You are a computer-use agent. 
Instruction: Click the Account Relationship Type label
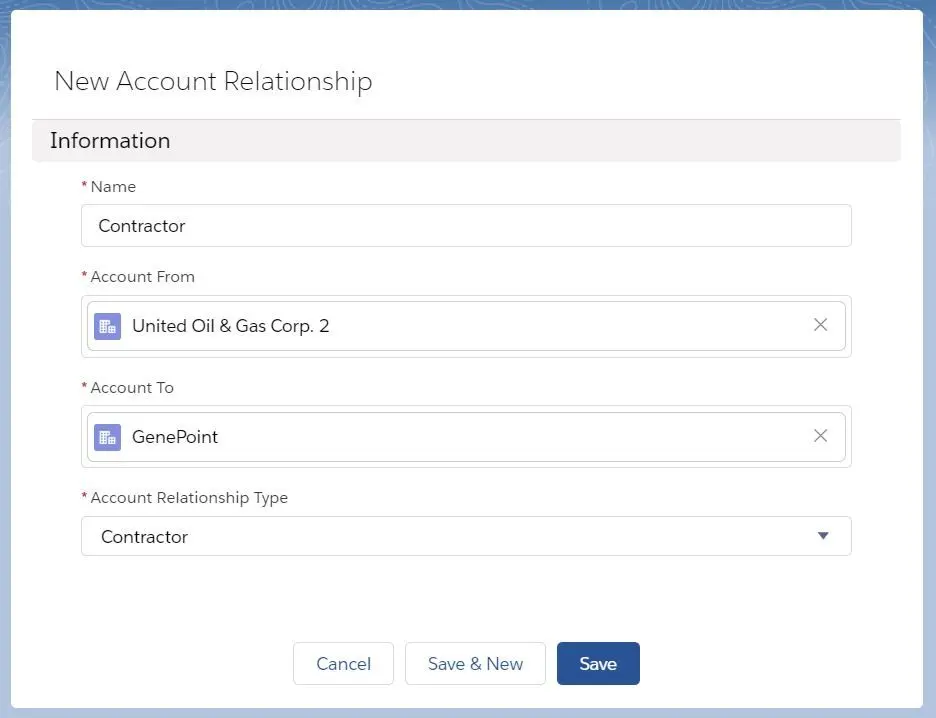189,498
